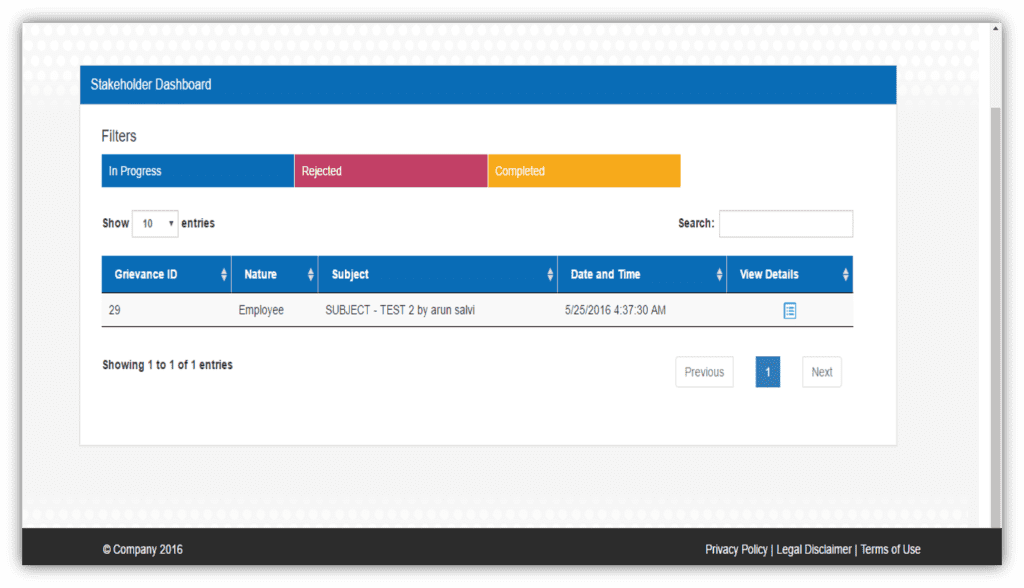Viewport: 1024px width, 588px height.
Task: Click the scrollbar up arrow
Action: pyautogui.click(x=994, y=30)
